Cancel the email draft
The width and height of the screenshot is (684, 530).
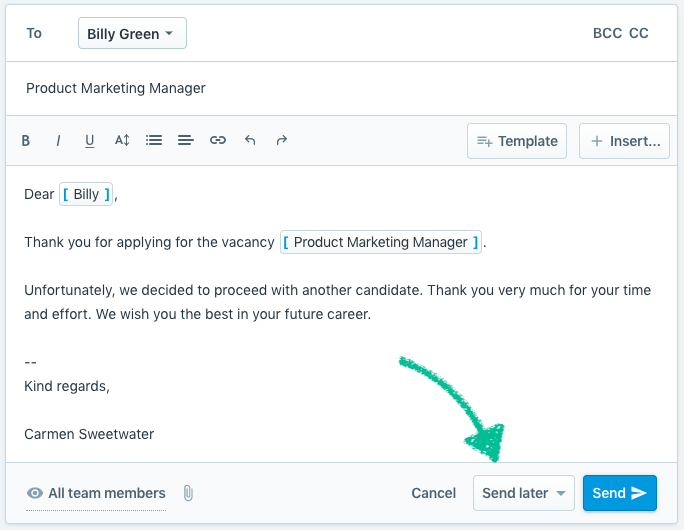(434, 493)
